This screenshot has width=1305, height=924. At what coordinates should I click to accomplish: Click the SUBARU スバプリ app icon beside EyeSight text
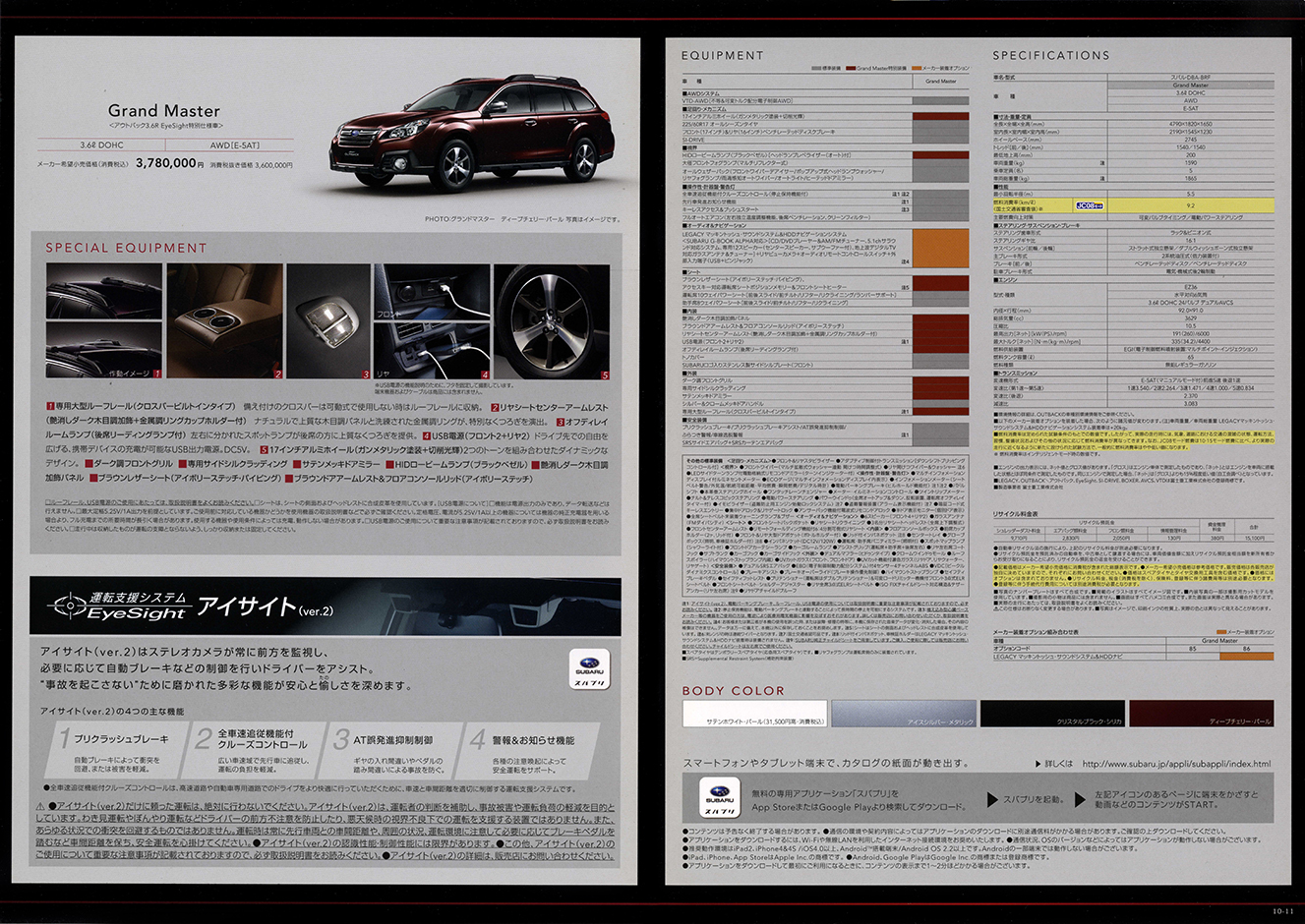coord(591,669)
